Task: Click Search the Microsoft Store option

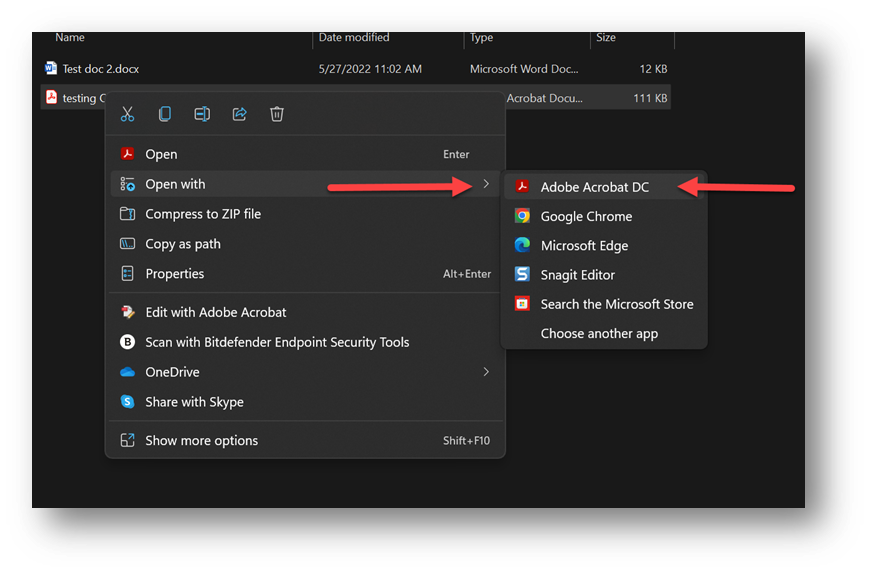Action: [x=616, y=304]
